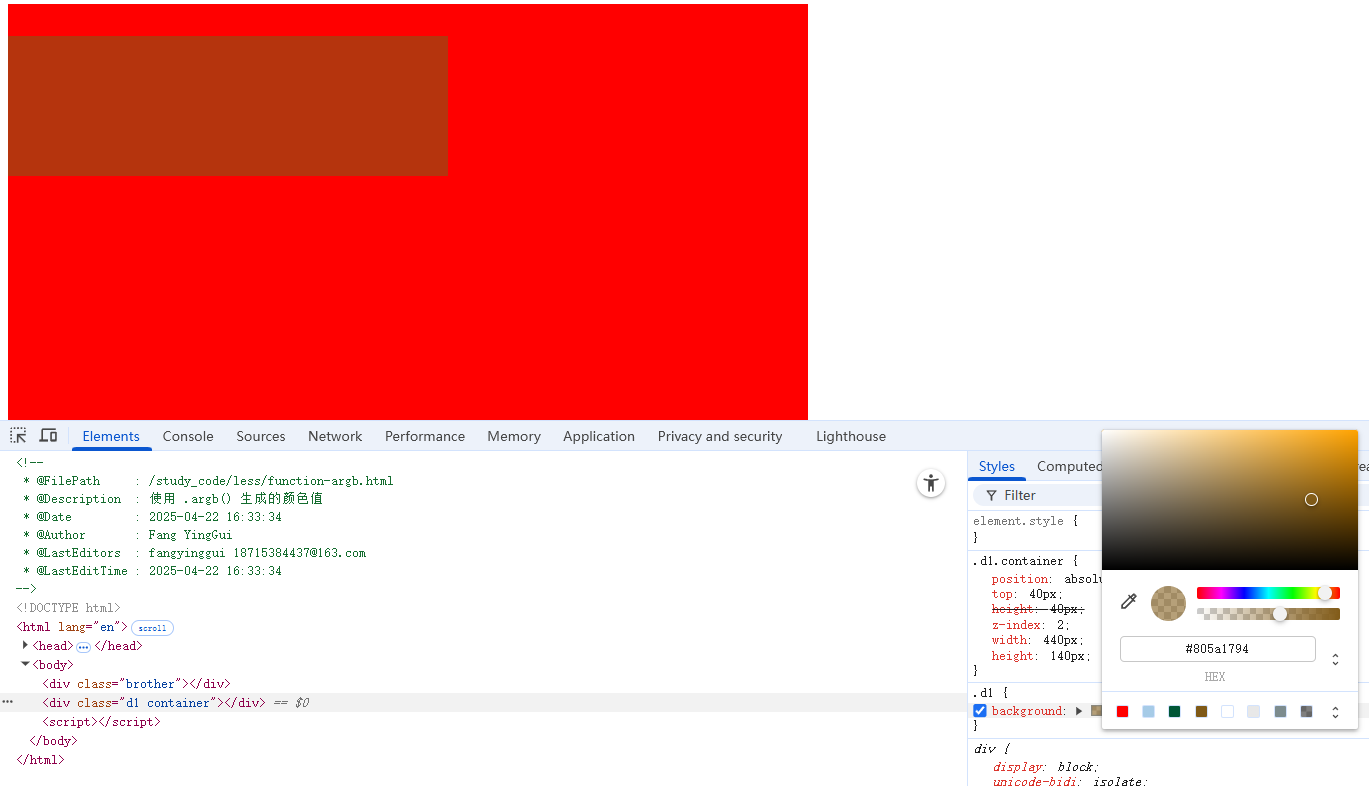Switch to the Lighthouse tab
This screenshot has height=786, width=1369.
point(851,436)
